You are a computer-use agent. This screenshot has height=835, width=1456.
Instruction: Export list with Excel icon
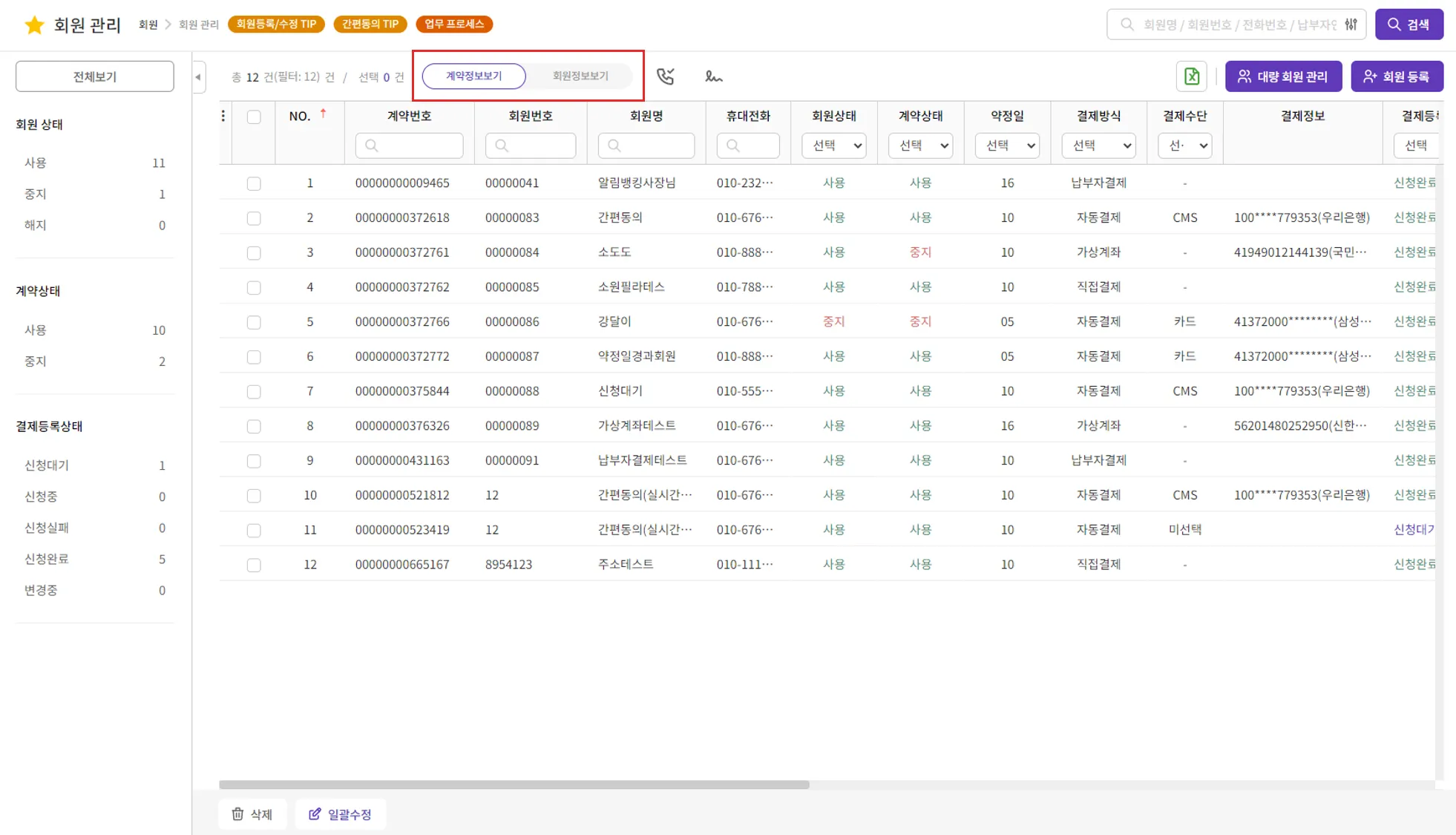(1191, 76)
